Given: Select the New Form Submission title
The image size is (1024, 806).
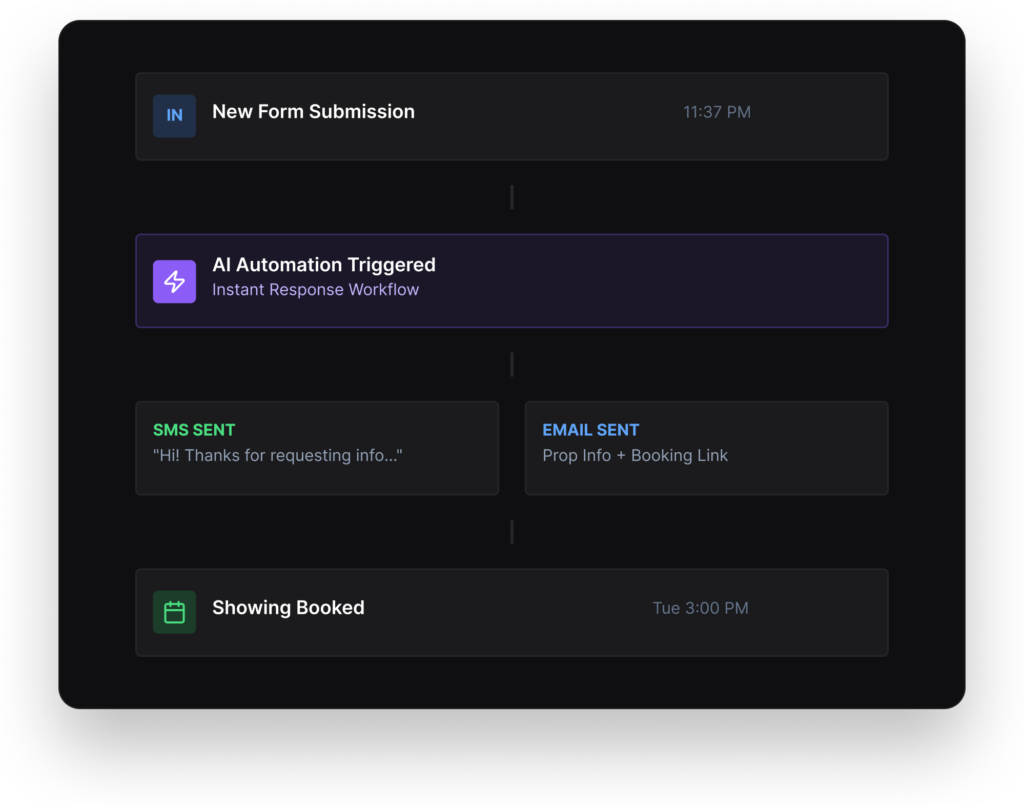Looking at the screenshot, I should pos(313,112).
